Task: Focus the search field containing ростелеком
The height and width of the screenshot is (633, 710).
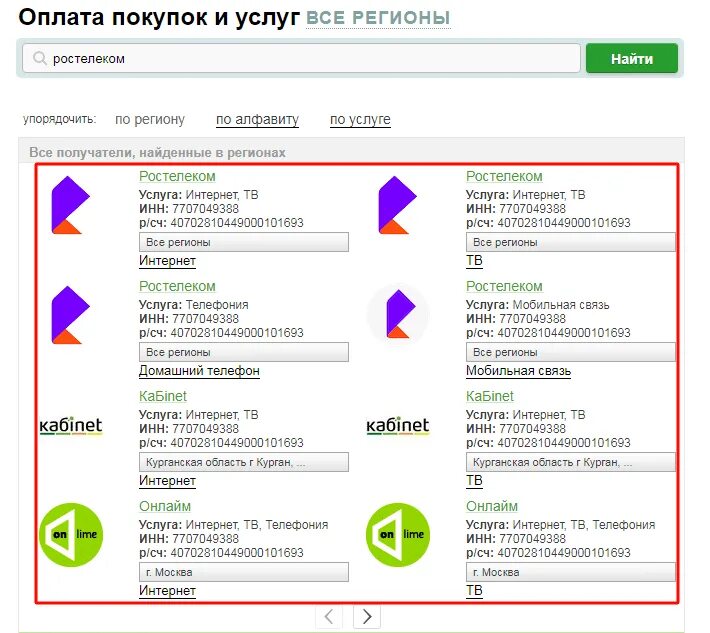Action: [x=301, y=58]
